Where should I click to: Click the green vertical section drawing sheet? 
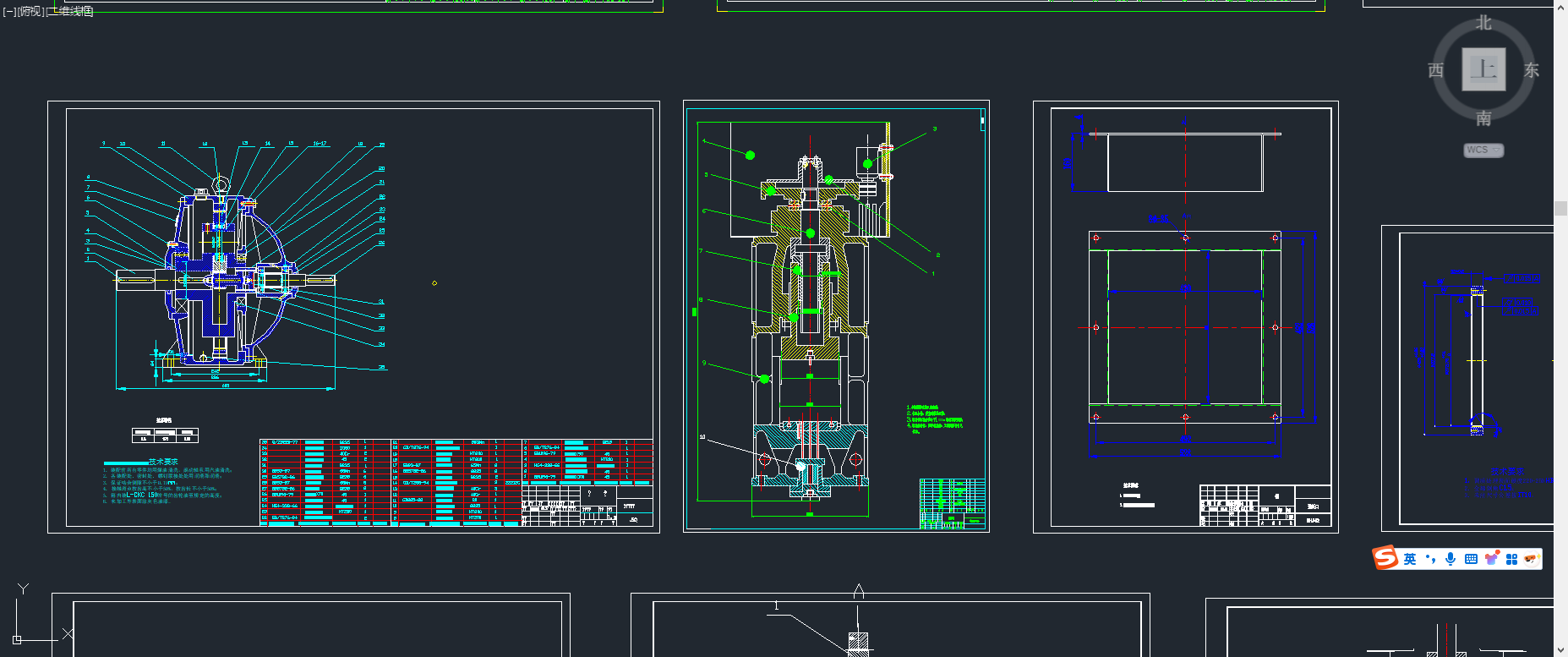[836, 316]
